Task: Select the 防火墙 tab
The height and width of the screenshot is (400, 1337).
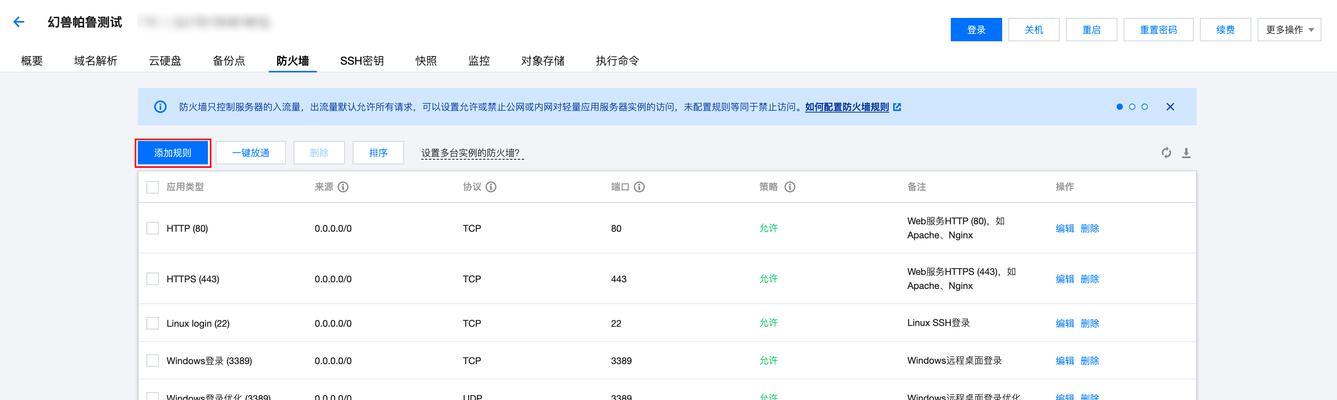Action: click(293, 61)
